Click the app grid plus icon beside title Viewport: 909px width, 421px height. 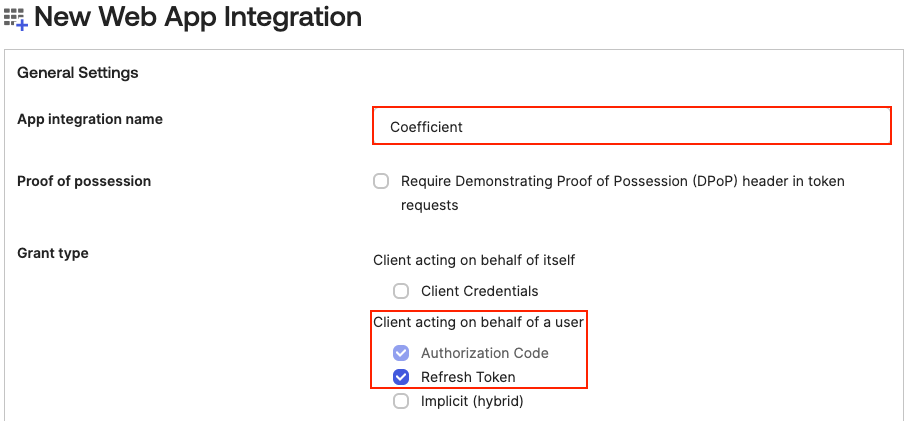pos(16,19)
